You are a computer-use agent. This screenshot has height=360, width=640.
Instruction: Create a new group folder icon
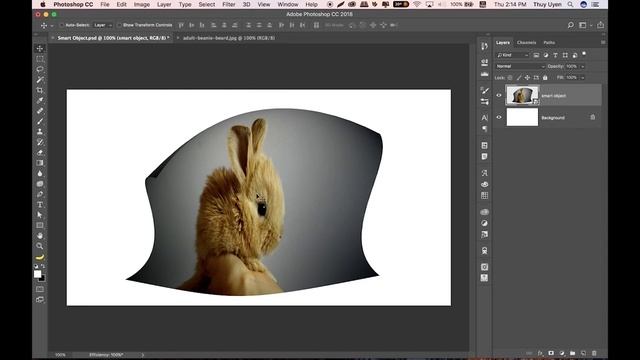click(x=573, y=353)
